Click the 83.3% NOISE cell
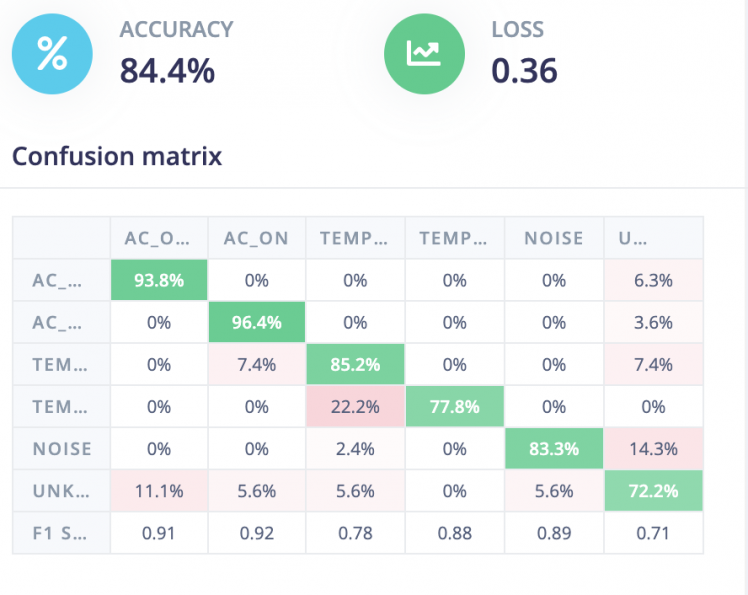 (554, 449)
